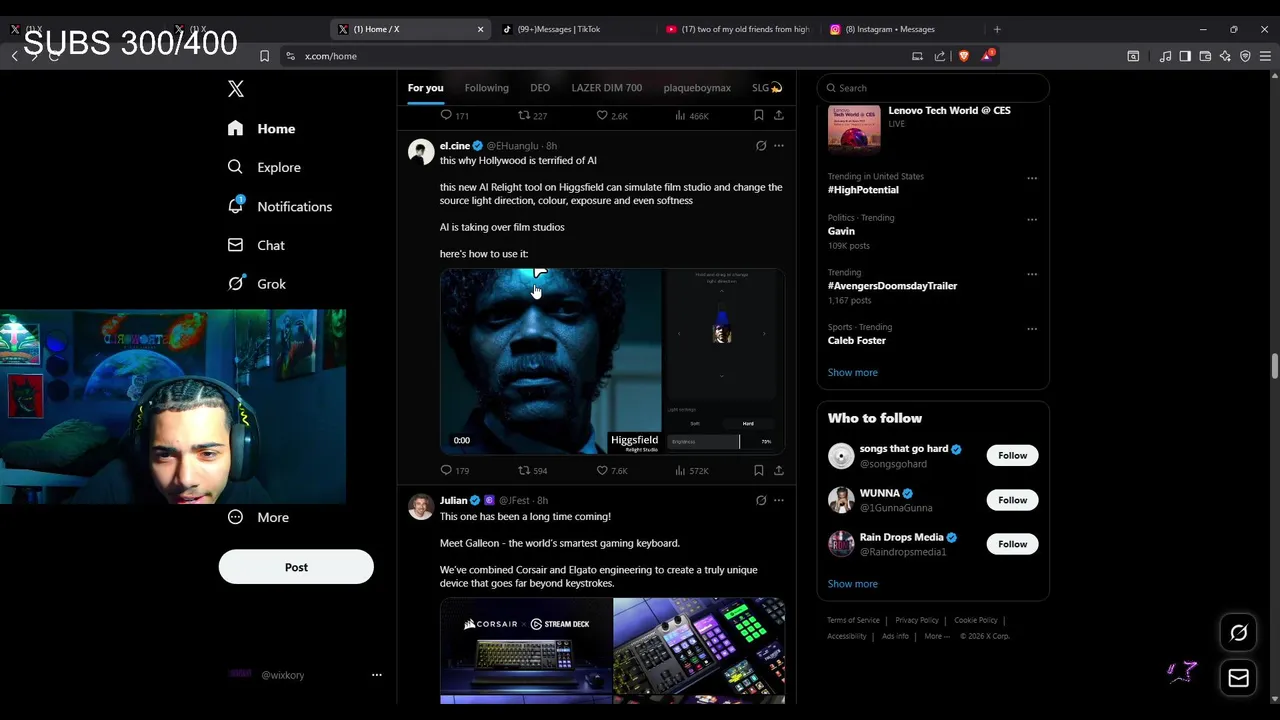
Task: Open the browser main menu
Action: [1265, 56]
